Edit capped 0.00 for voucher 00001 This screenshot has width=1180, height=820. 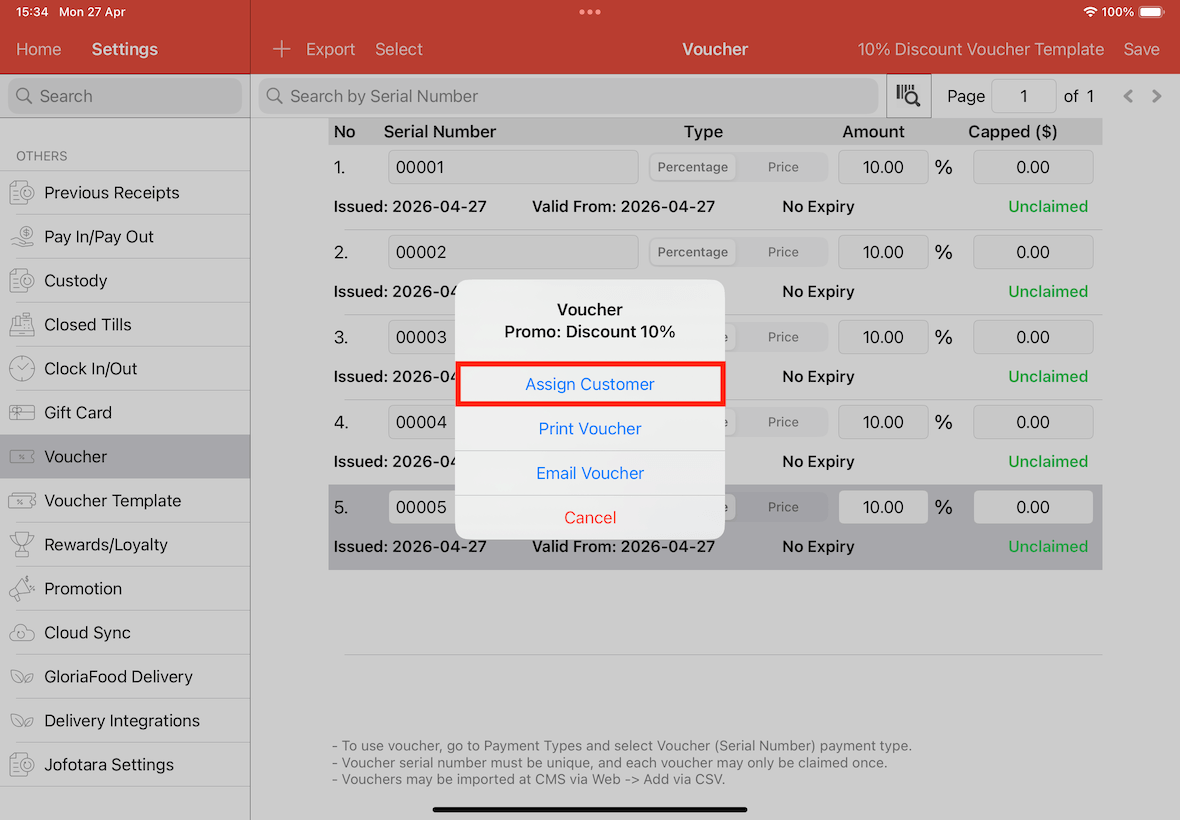point(1032,167)
